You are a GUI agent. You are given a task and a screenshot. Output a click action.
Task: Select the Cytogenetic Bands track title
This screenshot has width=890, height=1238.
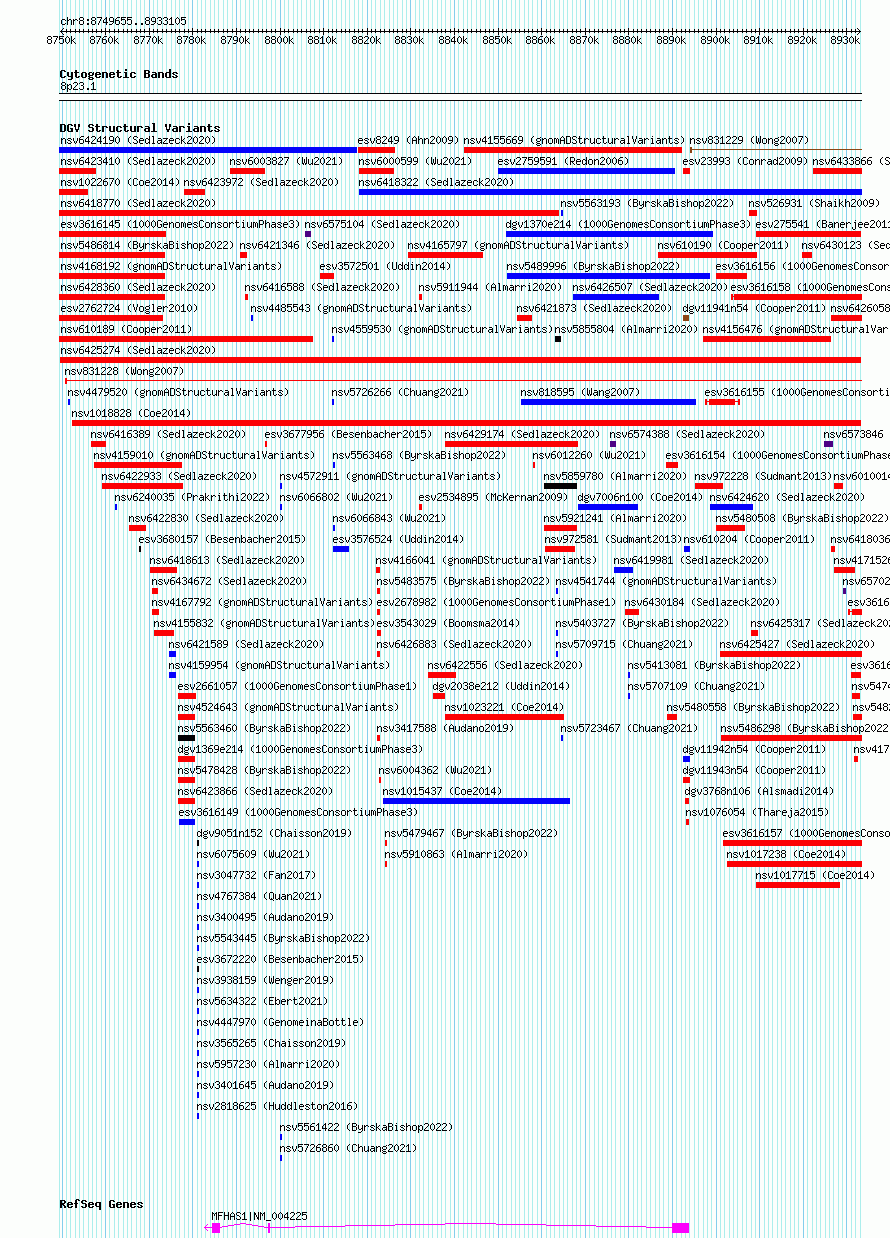point(119,74)
